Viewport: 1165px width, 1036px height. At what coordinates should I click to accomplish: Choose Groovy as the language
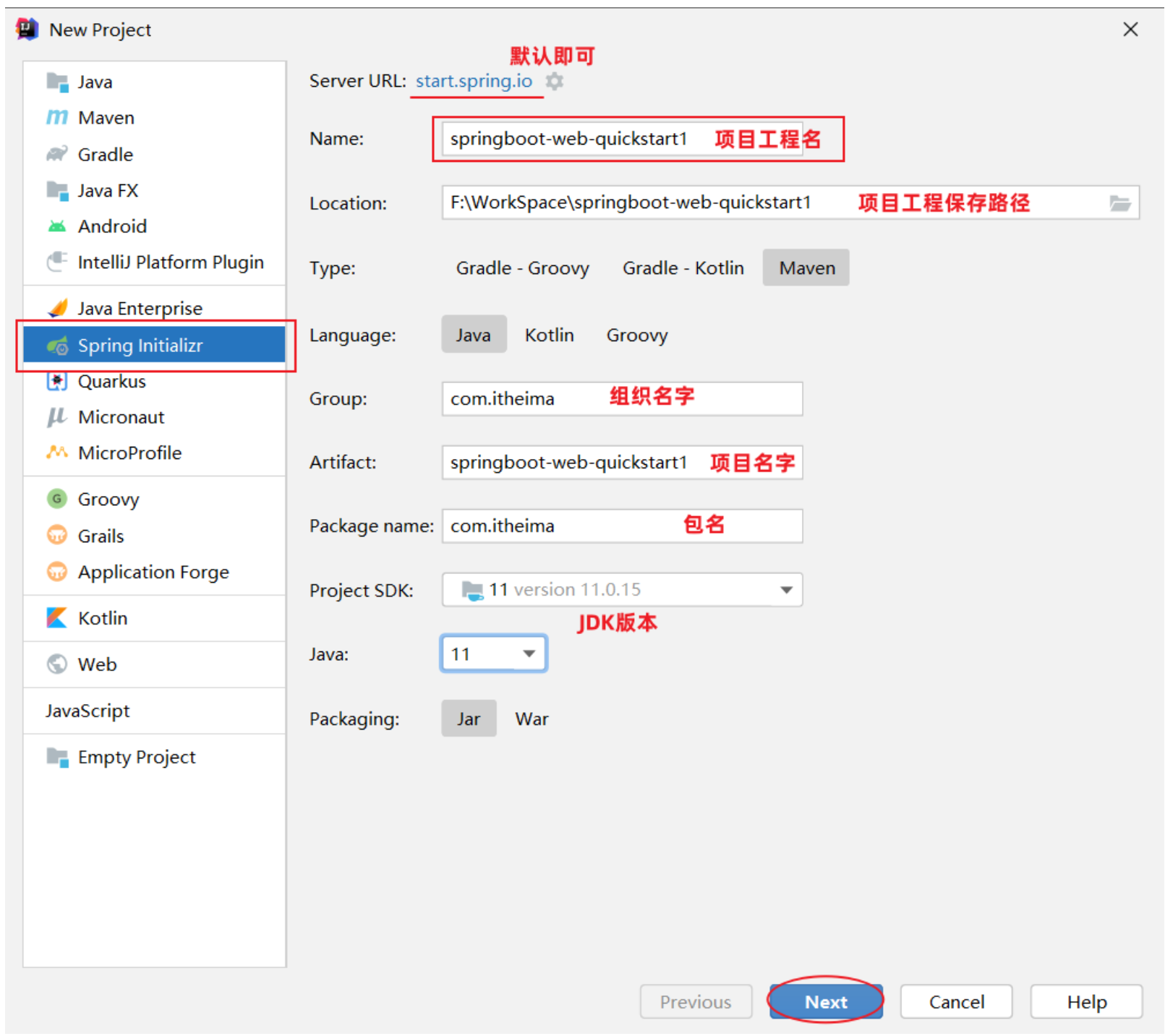click(637, 335)
